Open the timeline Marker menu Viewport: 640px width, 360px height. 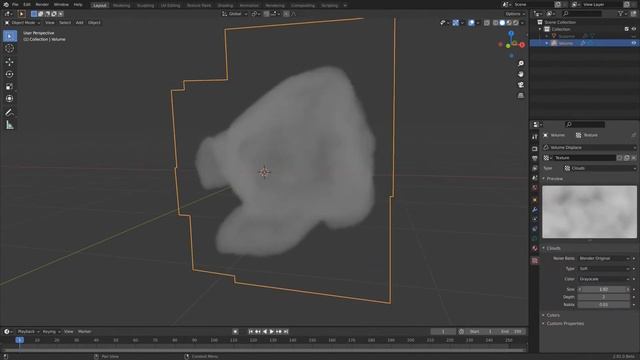(x=84, y=331)
